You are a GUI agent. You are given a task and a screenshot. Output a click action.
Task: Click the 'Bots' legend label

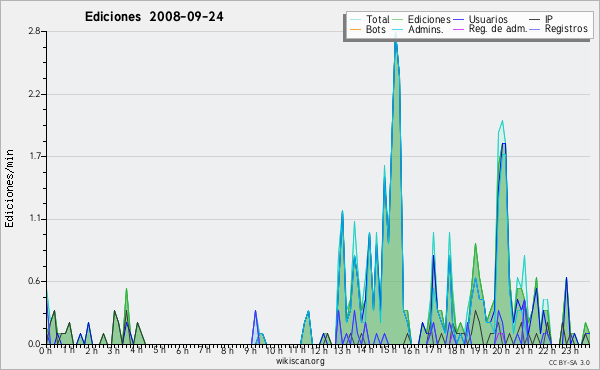376,29
